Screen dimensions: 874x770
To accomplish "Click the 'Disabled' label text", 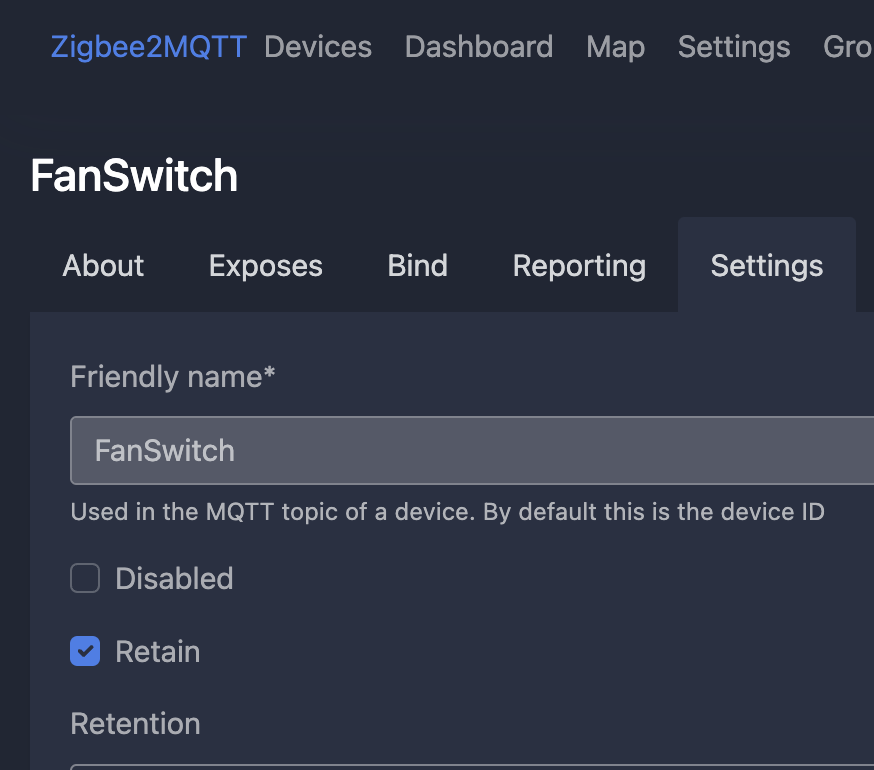I will point(174,578).
